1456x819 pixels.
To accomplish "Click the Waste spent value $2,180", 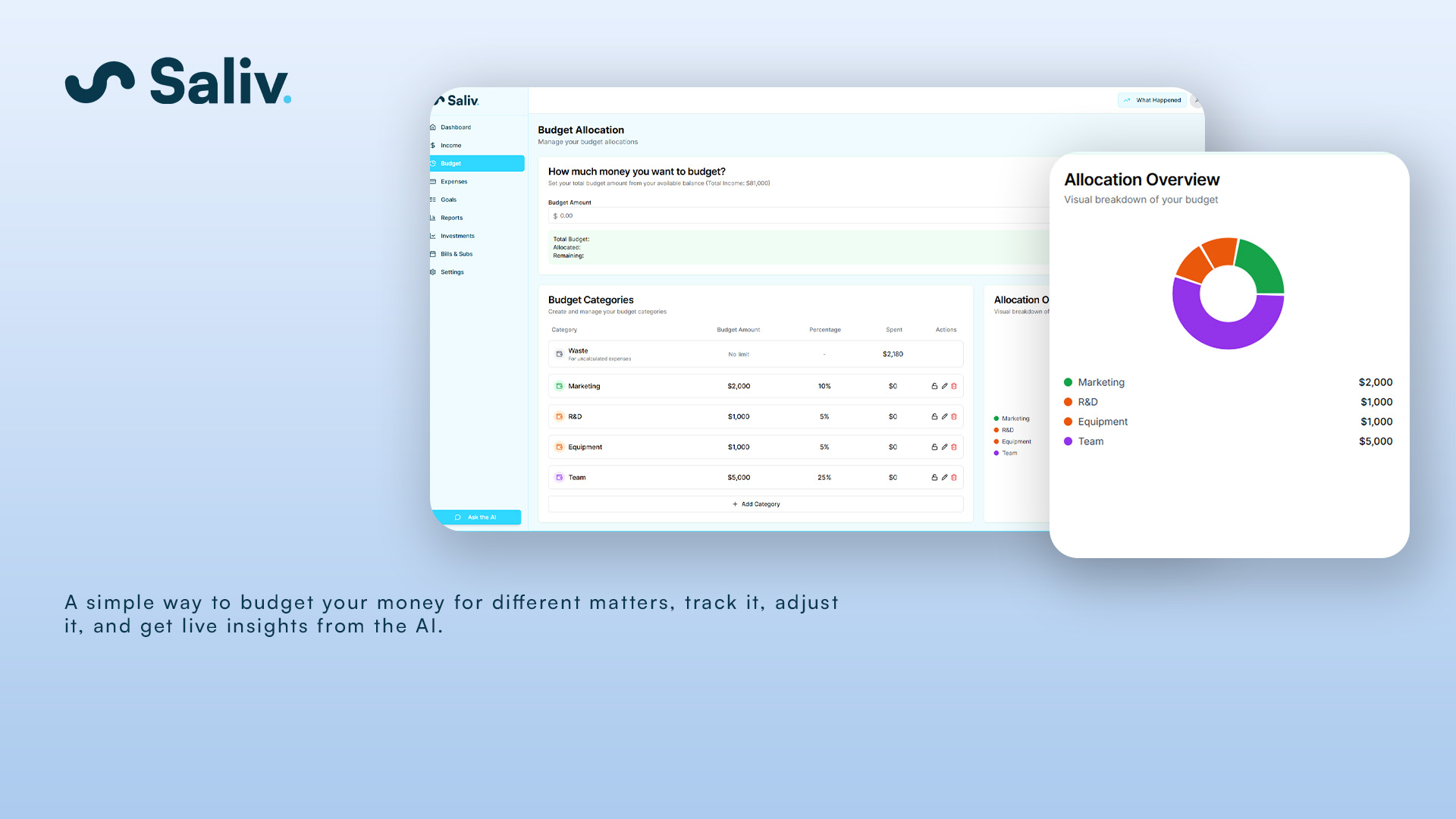I will point(893,354).
